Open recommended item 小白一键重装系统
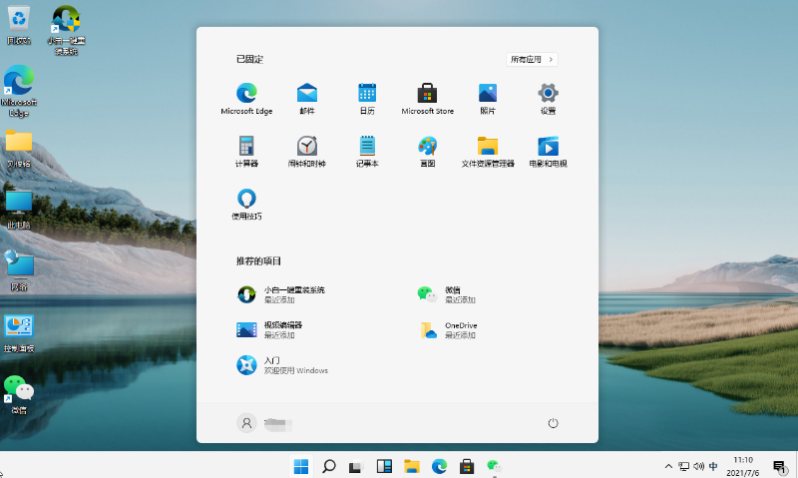 pyautogui.click(x=281, y=294)
